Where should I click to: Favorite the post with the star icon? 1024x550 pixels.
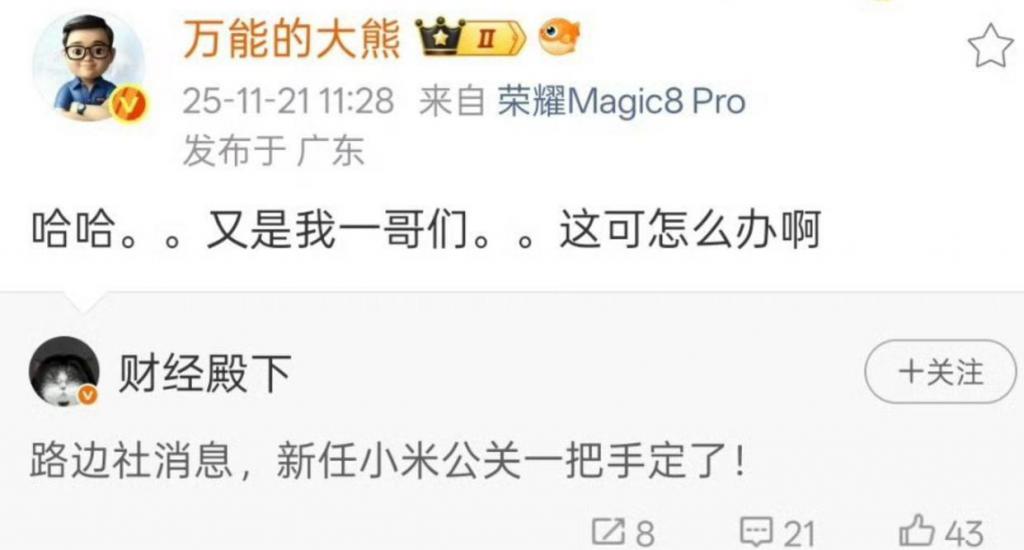point(991,46)
